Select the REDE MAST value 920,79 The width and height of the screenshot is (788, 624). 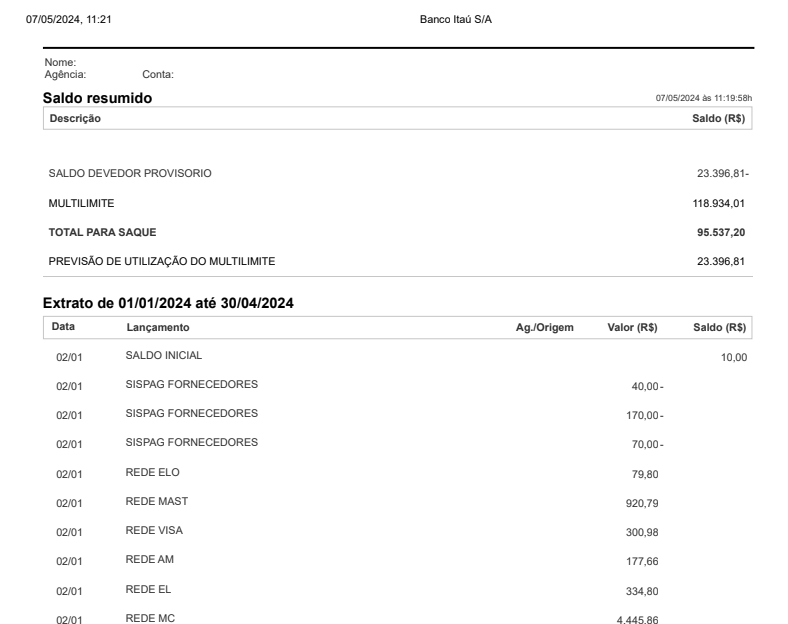pos(642,503)
